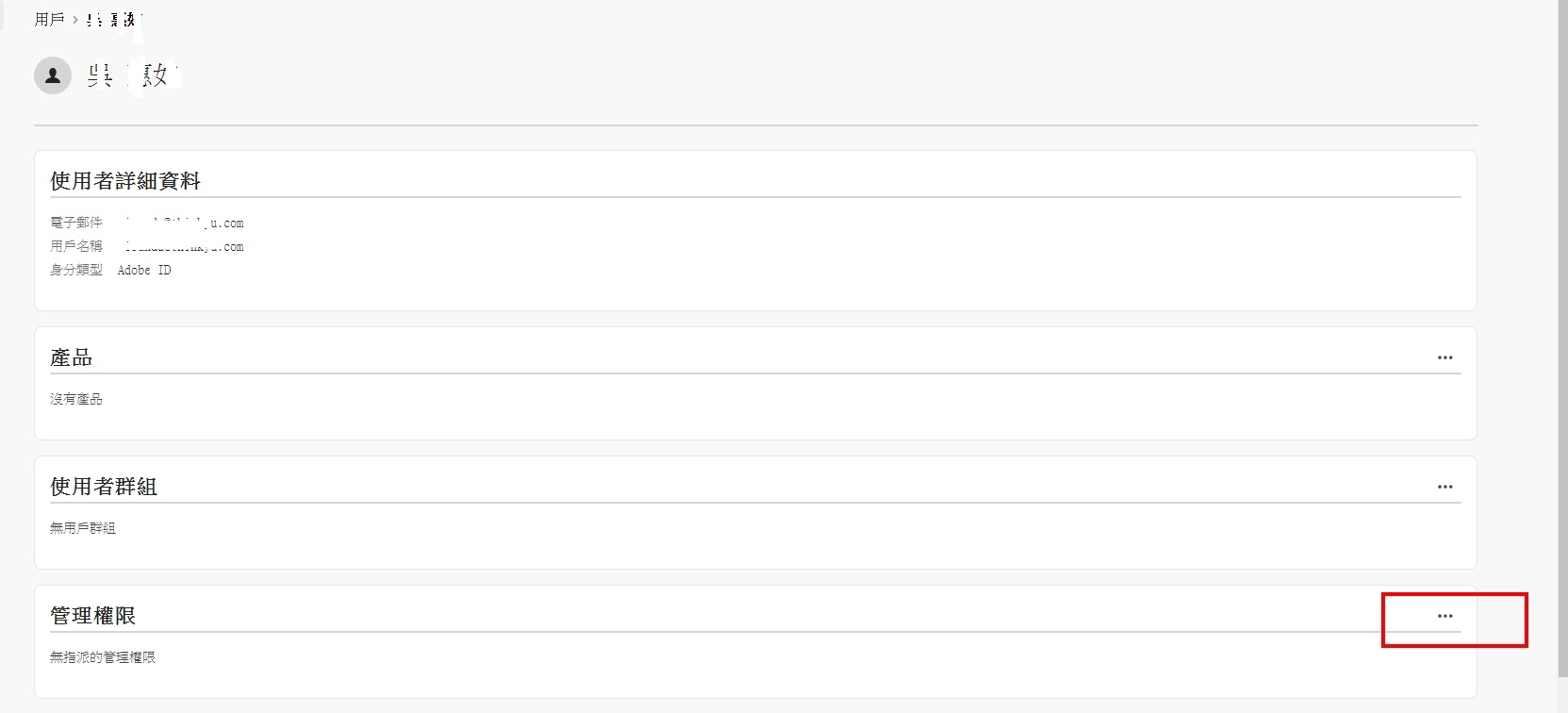Click the 電子郵件 field label

point(76,224)
